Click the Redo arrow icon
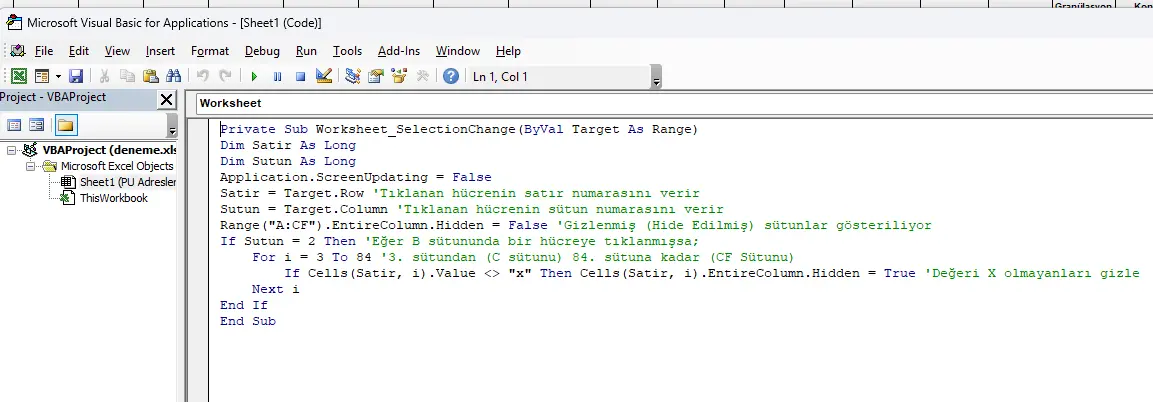Image resolution: width=1153 pixels, height=402 pixels. pyautogui.click(x=226, y=76)
